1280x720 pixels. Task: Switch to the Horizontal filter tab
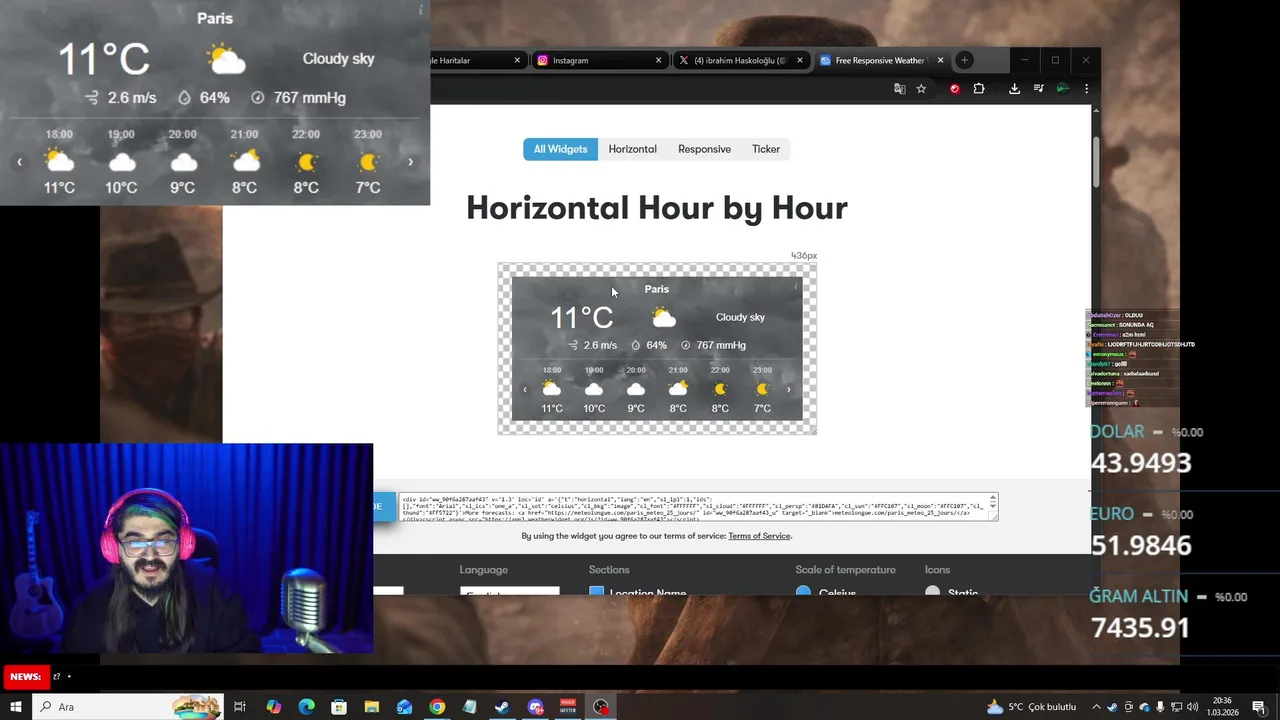coord(632,149)
